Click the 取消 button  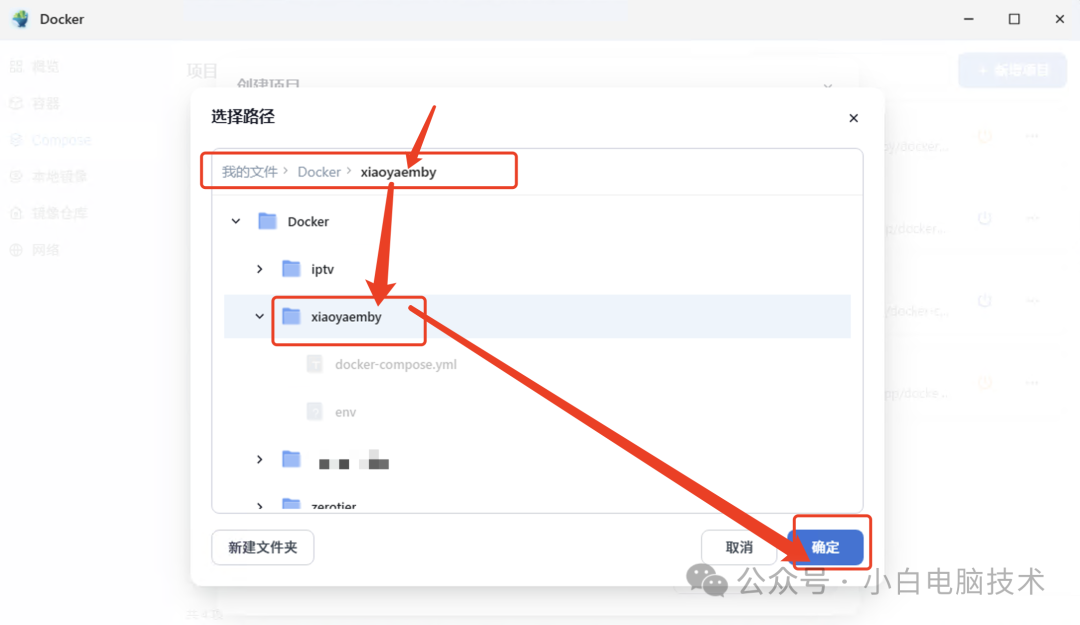pos(739,547)
